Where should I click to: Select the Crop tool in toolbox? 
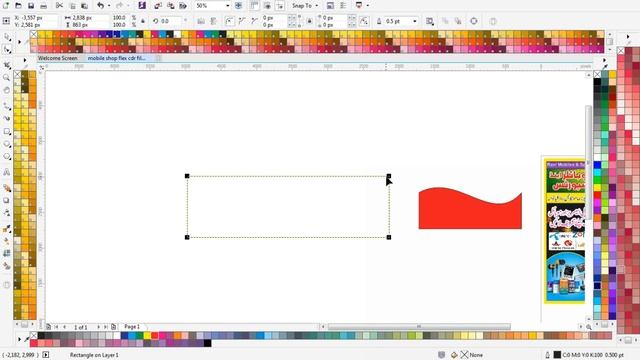pyautogui.click(x=7, y=65)
